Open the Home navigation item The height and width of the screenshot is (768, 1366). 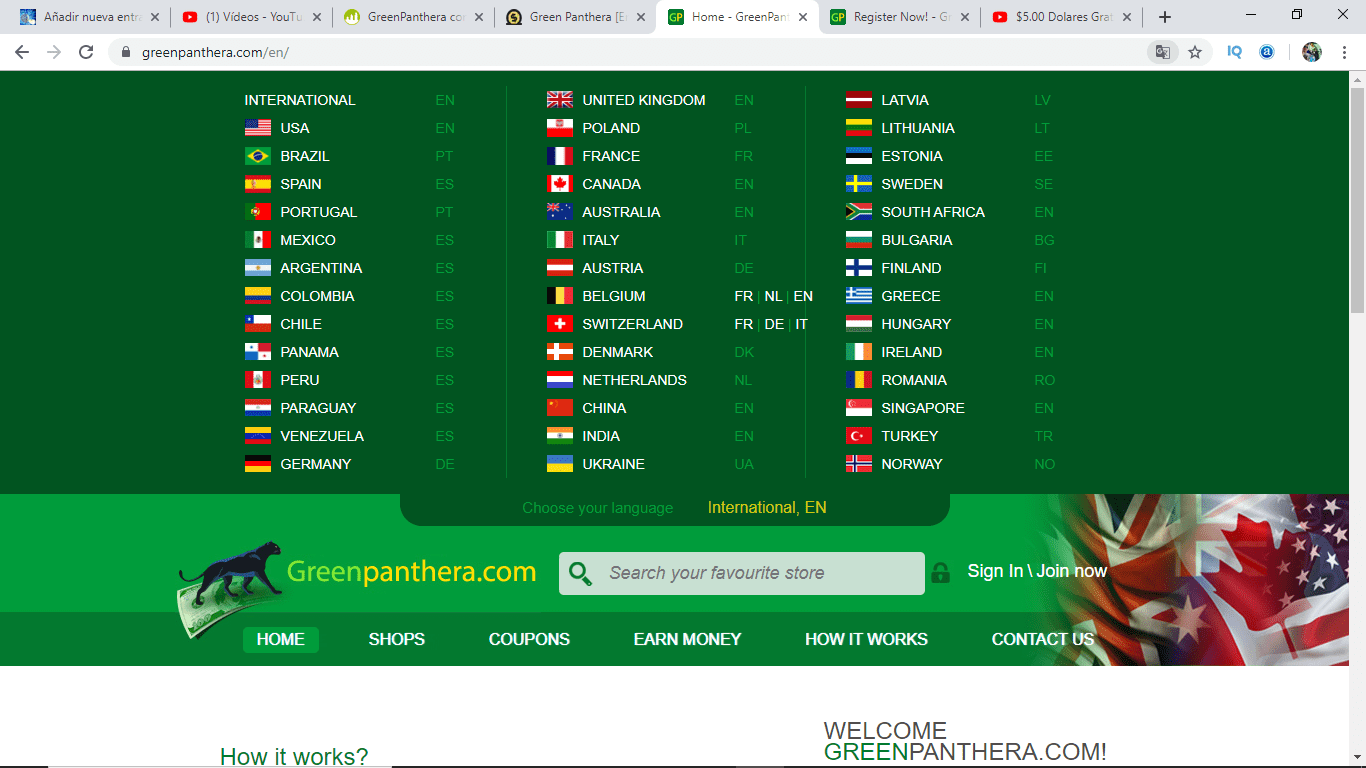pyautogui.click(x=281, y=640)
